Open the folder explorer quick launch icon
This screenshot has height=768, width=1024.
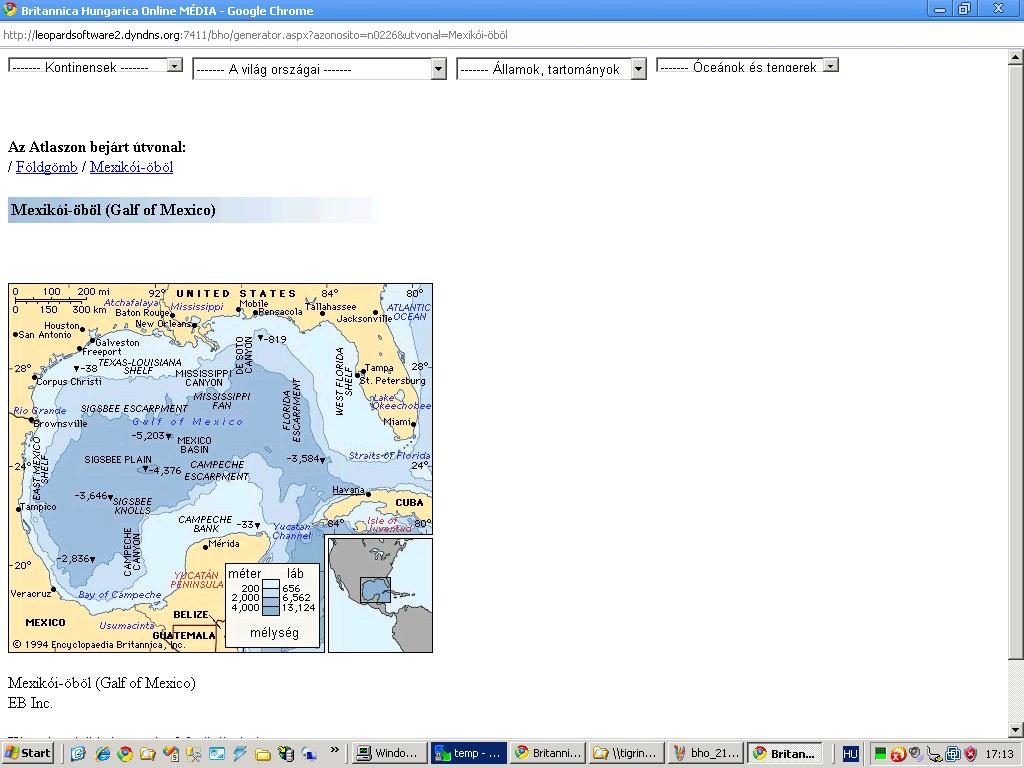click(148, 754)
